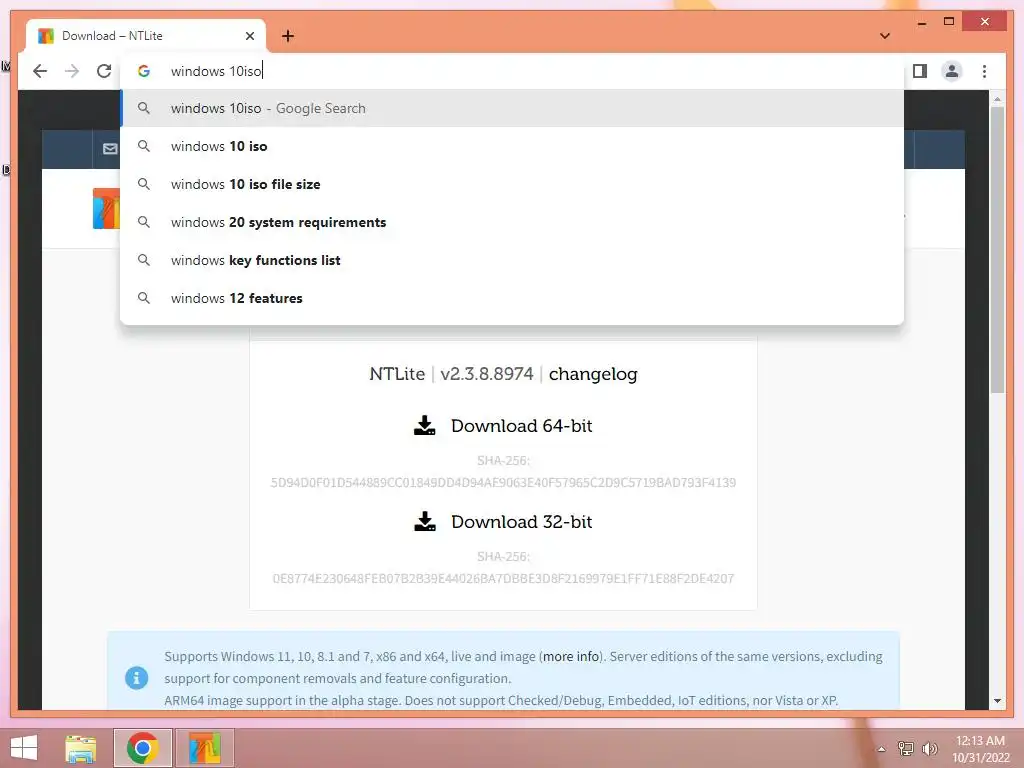Click the download icon beside 64-bit
The image size is (1024, 768).
pyautogui.click(x=424, y=426)
